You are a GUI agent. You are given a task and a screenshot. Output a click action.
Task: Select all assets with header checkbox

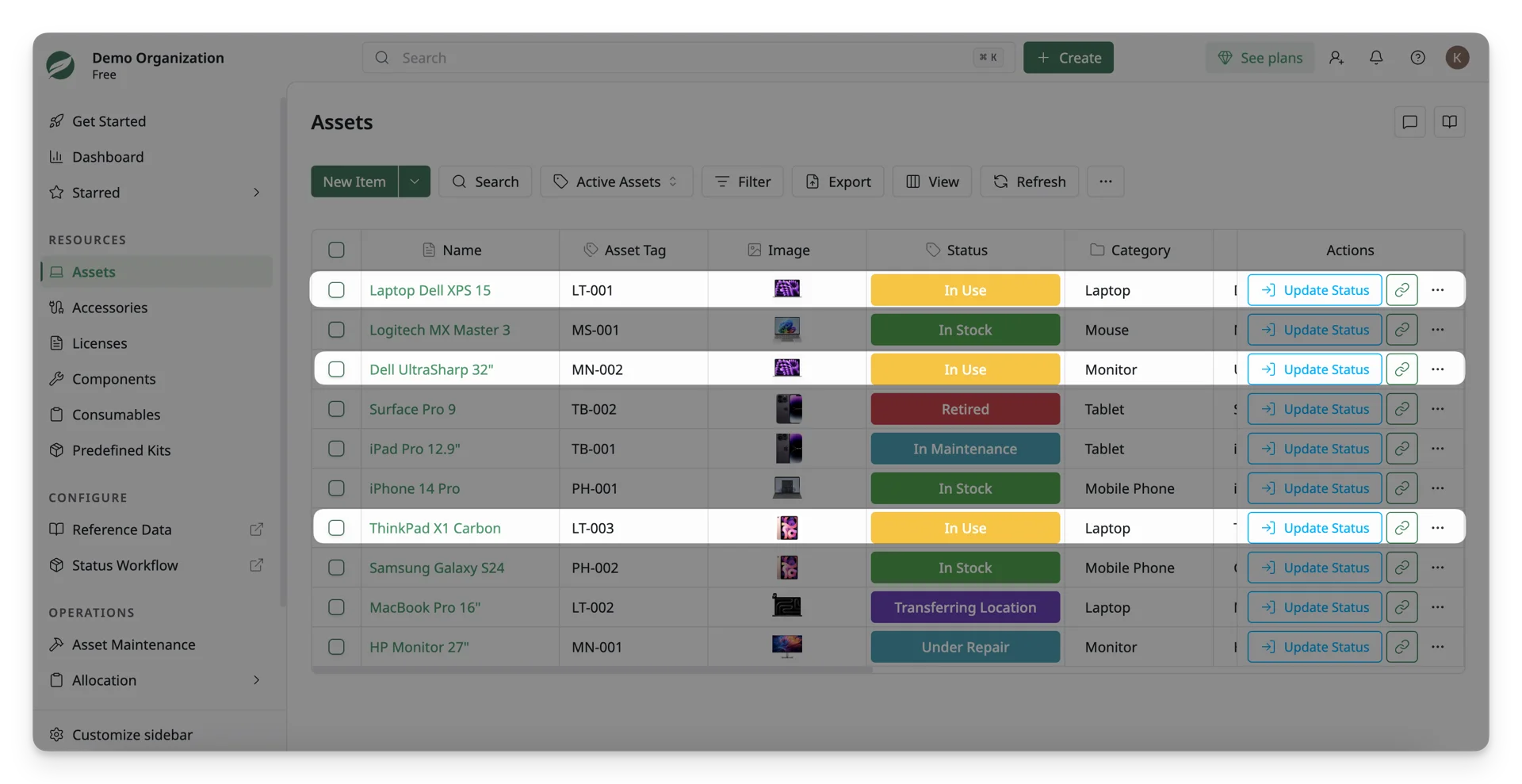[x=336, y=250]
